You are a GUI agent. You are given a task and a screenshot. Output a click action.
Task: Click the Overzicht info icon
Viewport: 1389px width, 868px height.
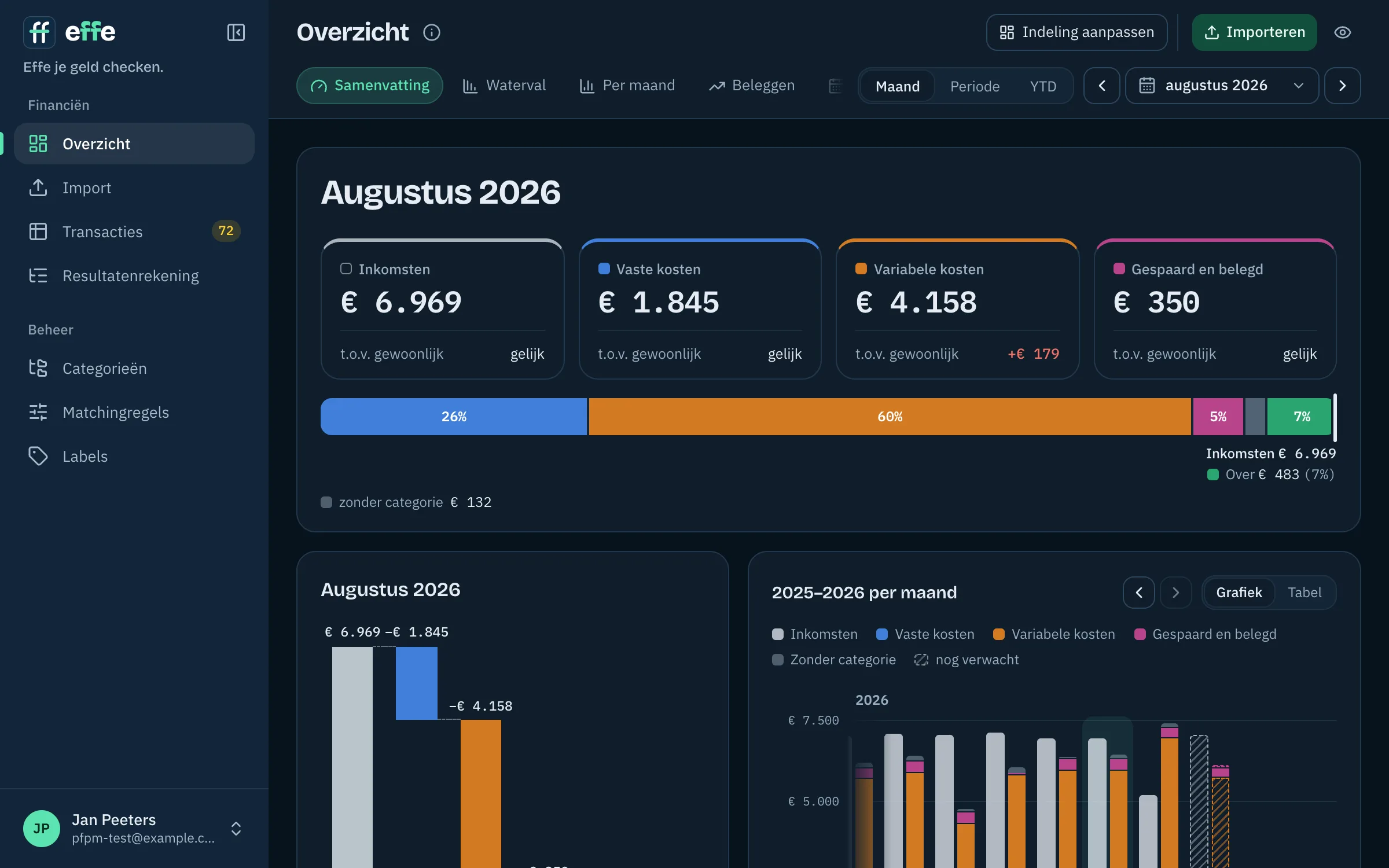[432, 32]
